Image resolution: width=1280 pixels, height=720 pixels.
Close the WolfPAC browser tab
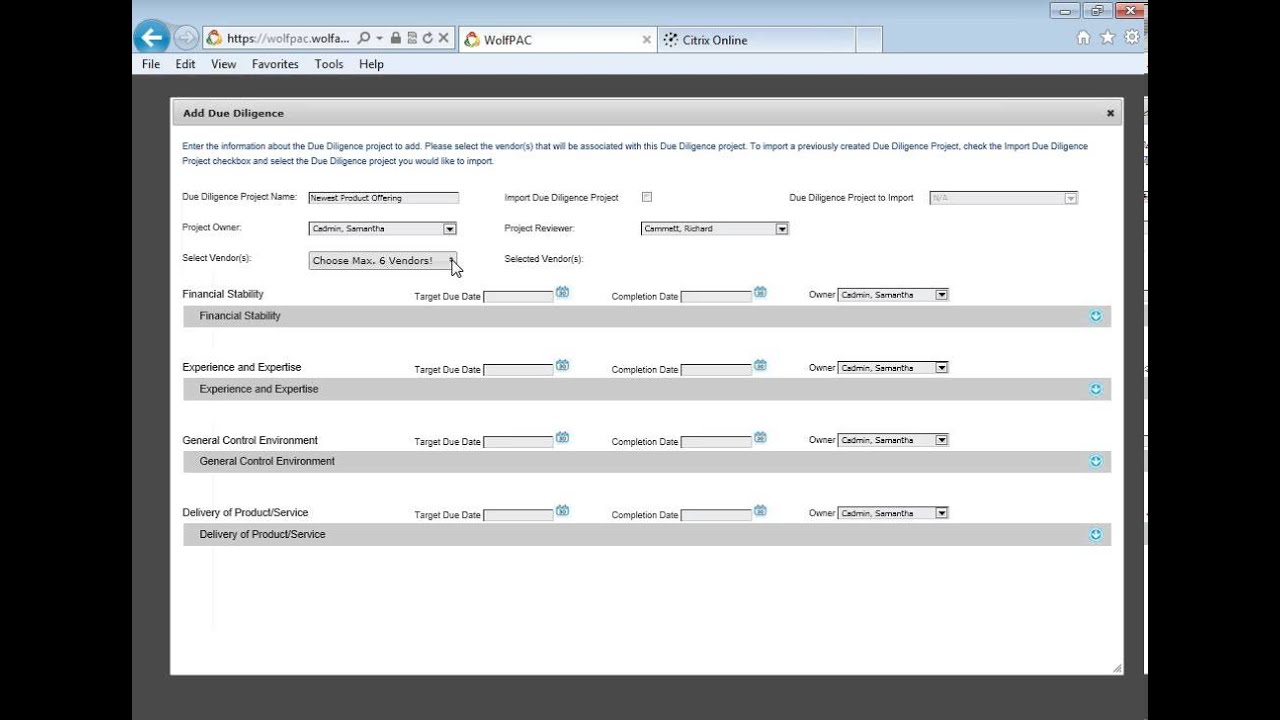coord(646,40)
